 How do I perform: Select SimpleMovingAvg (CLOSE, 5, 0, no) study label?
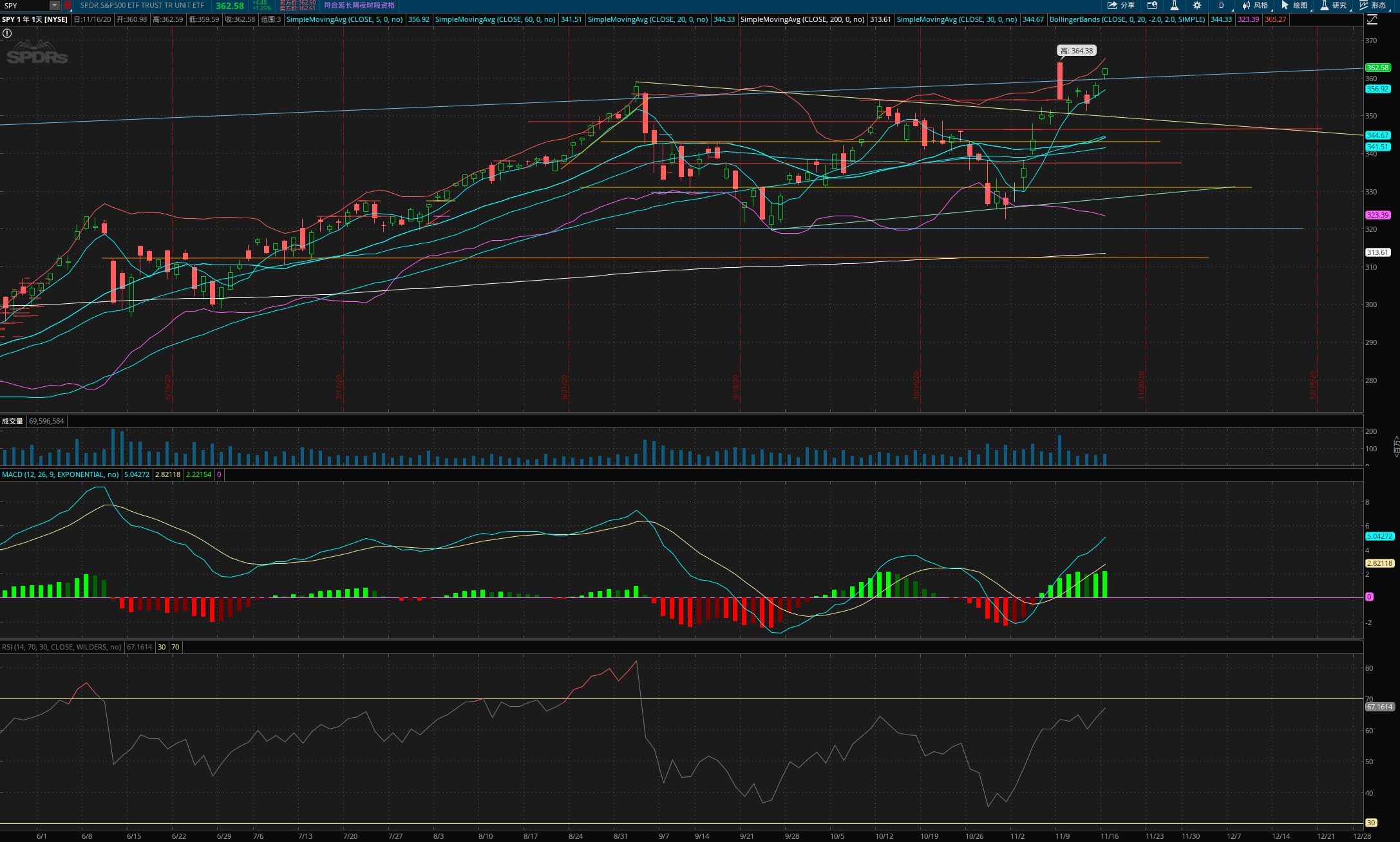[x=345, y=19]
